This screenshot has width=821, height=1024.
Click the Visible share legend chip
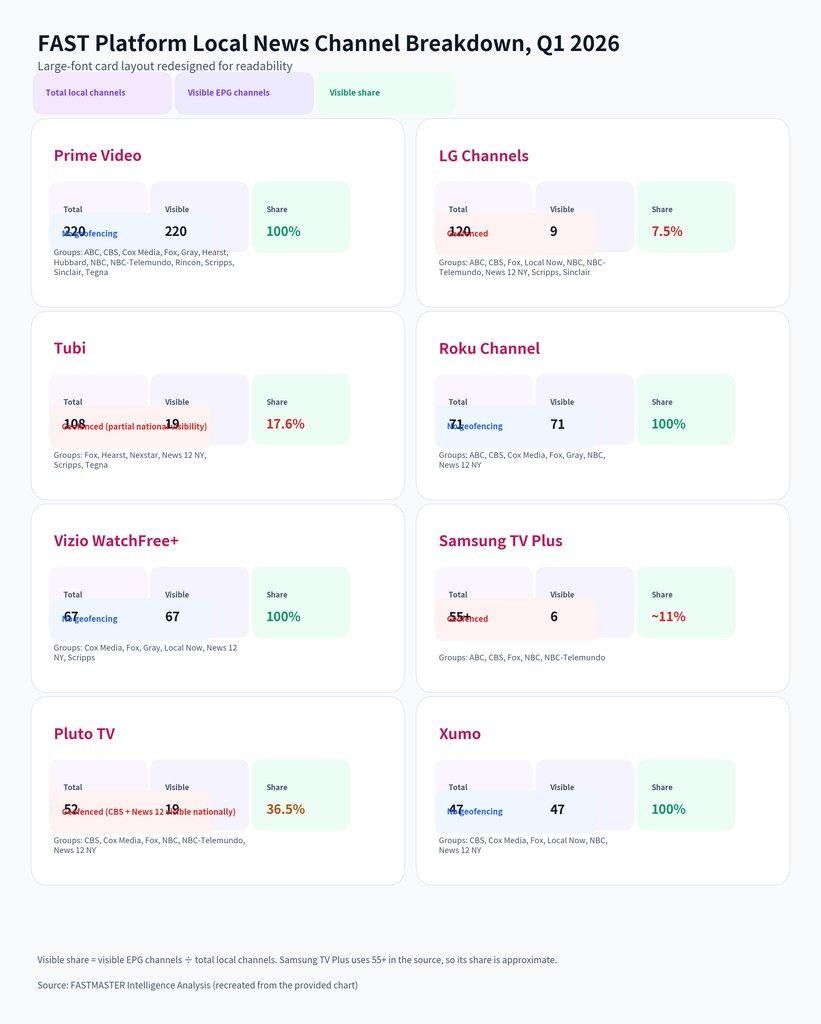385,93
